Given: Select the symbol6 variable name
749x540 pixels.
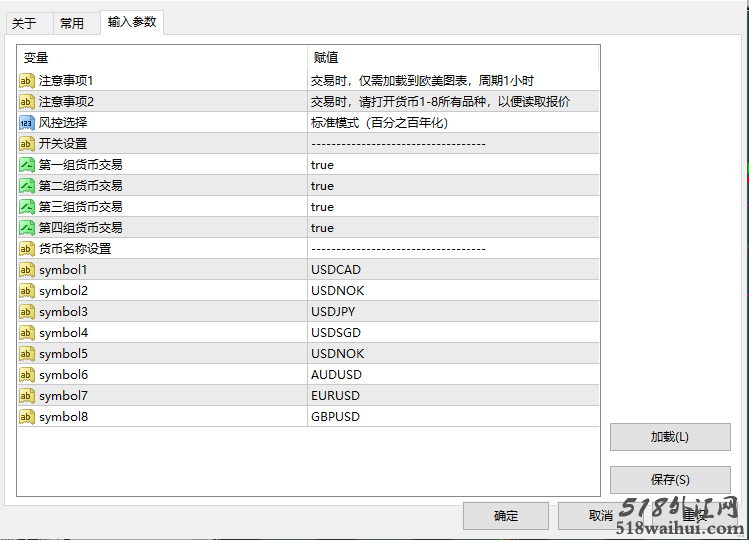Looking at the screenshot, I should pyautogui.click(x=64, y=375).
